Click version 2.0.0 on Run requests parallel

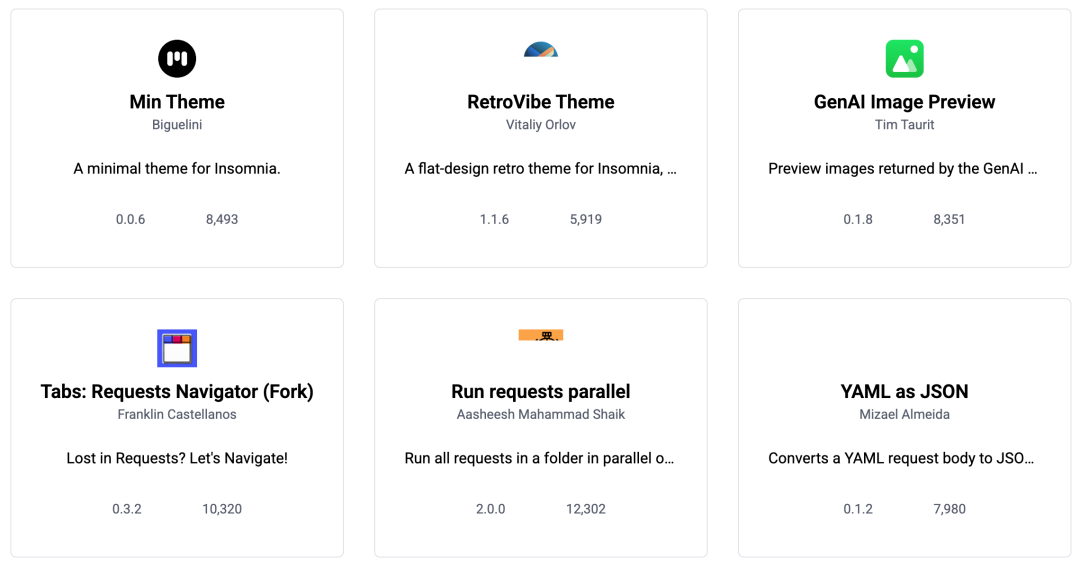(491, 509)
